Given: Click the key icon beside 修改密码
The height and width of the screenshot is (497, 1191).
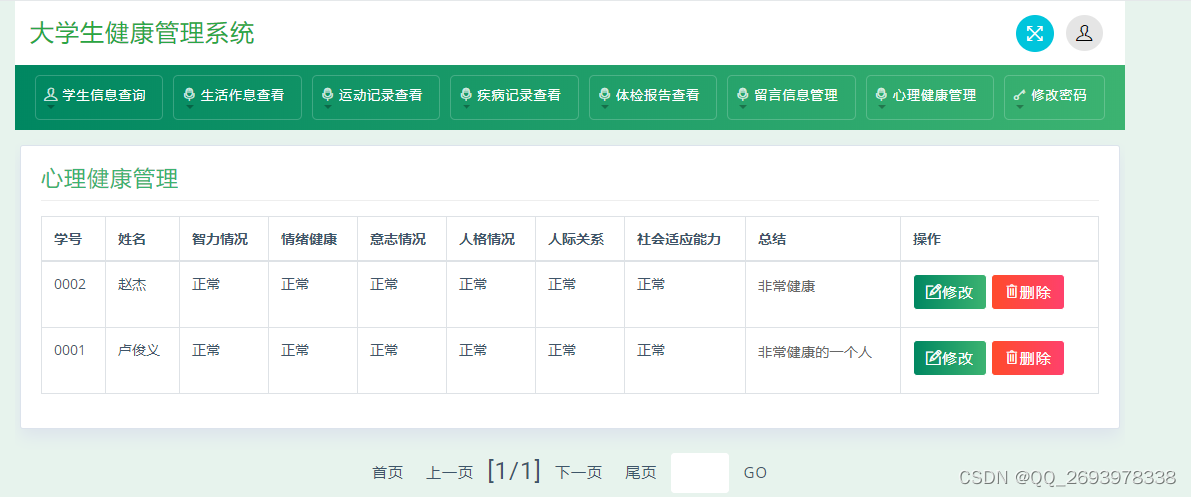Looking at the screenshot, I should 1020,96.
